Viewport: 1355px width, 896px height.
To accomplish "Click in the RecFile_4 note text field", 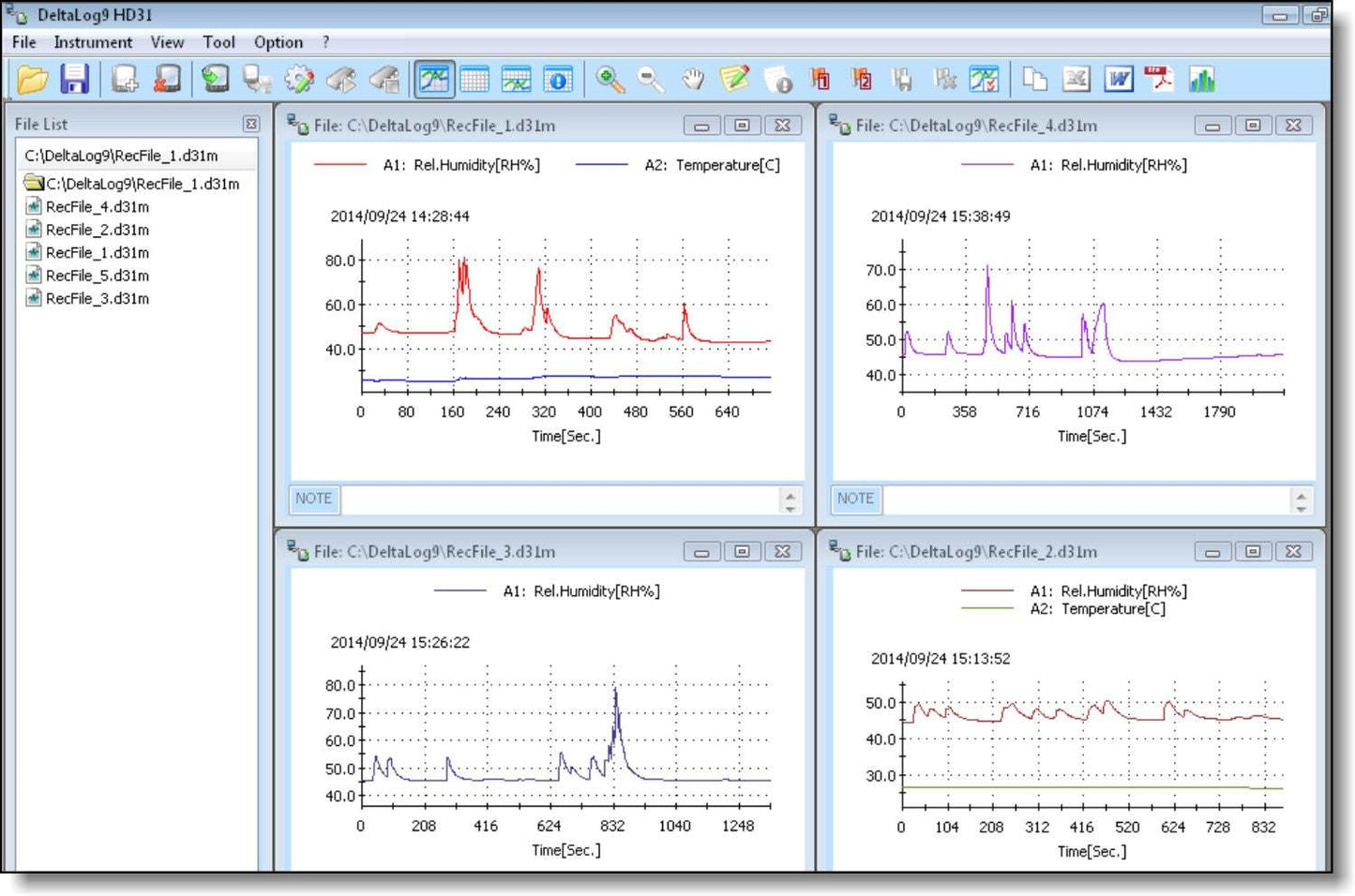I will click(1086, 500).
